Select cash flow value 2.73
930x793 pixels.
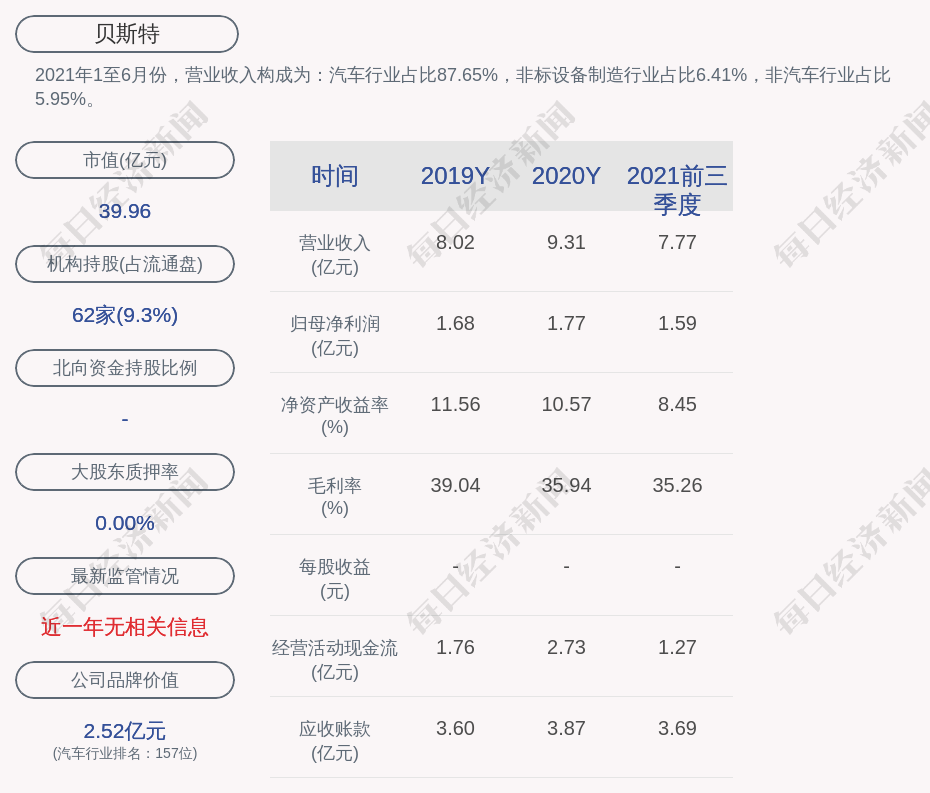566,647
